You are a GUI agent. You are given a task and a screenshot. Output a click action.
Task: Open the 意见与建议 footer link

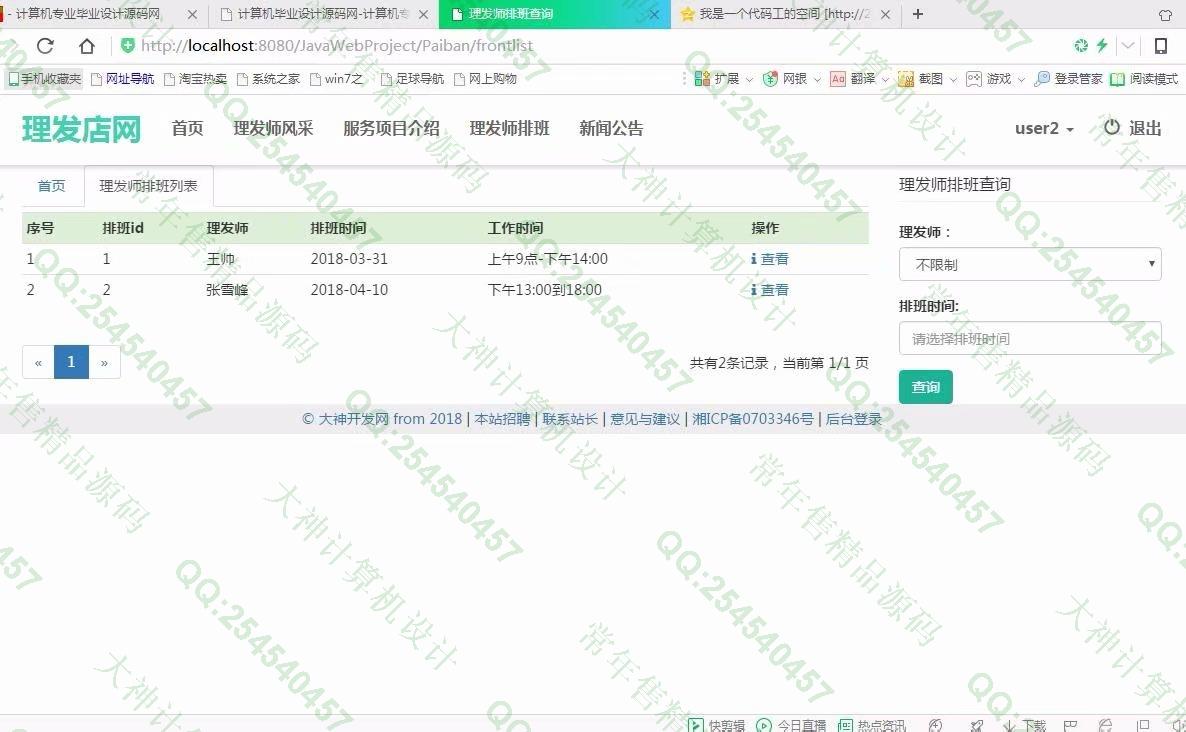tap(644, 419)
